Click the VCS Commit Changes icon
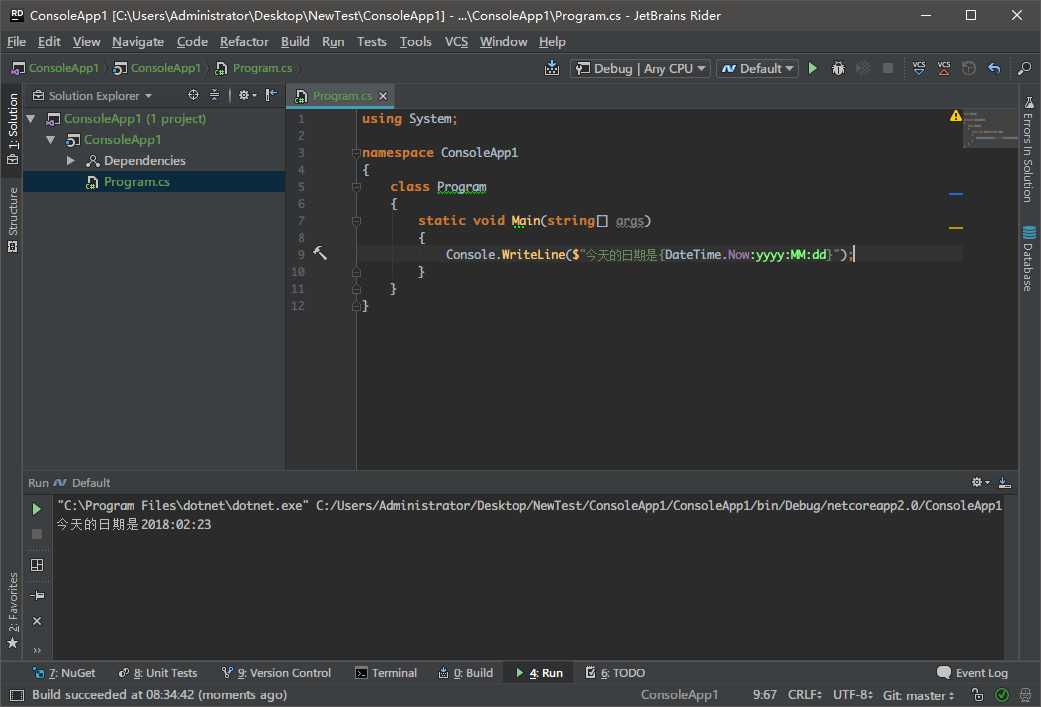Viewport: 1041px width, 707px height. click(x=943, y=68)
